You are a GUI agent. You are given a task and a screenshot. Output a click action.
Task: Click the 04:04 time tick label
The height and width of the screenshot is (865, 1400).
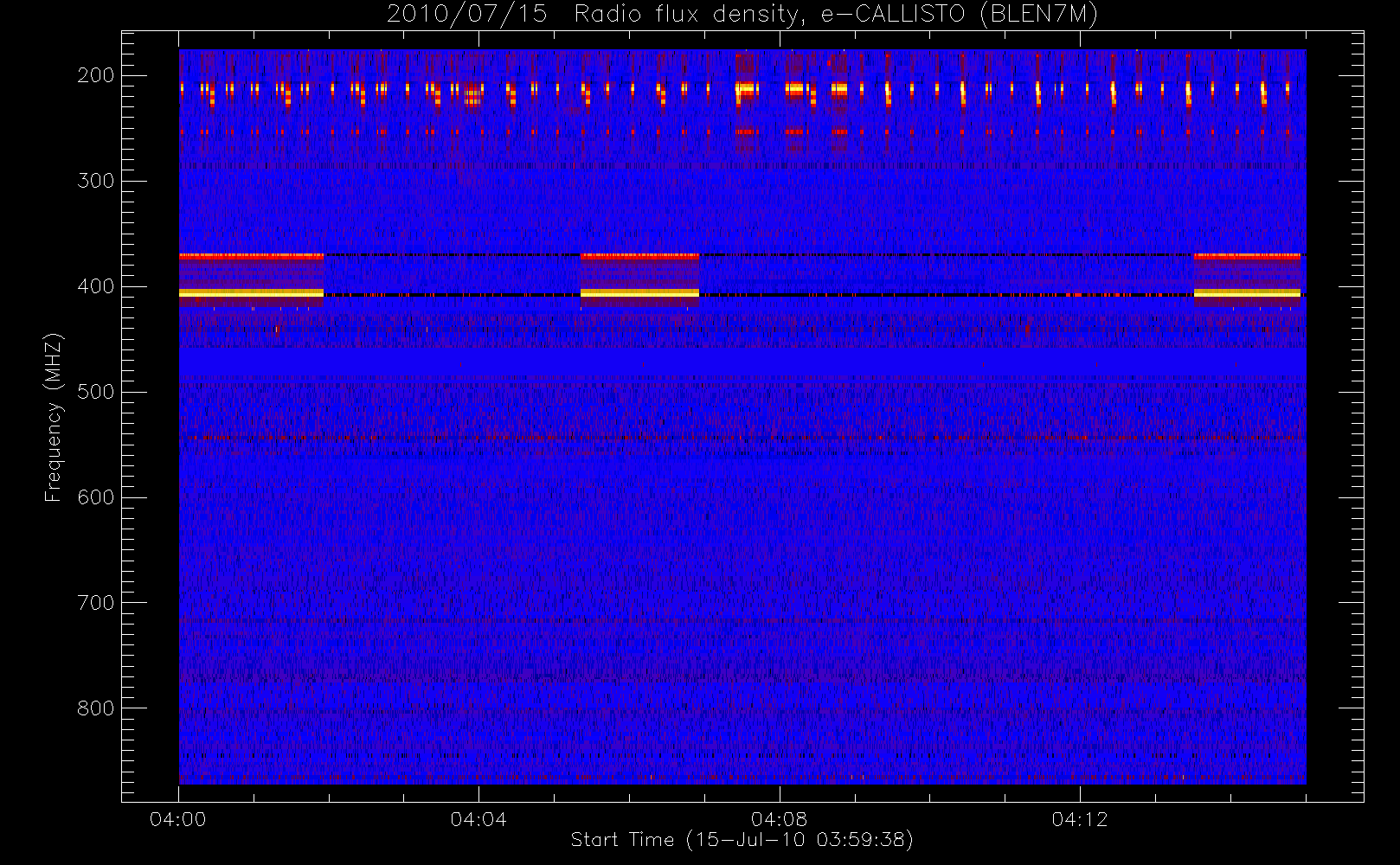pyautogui.click(x=478, y=819)
